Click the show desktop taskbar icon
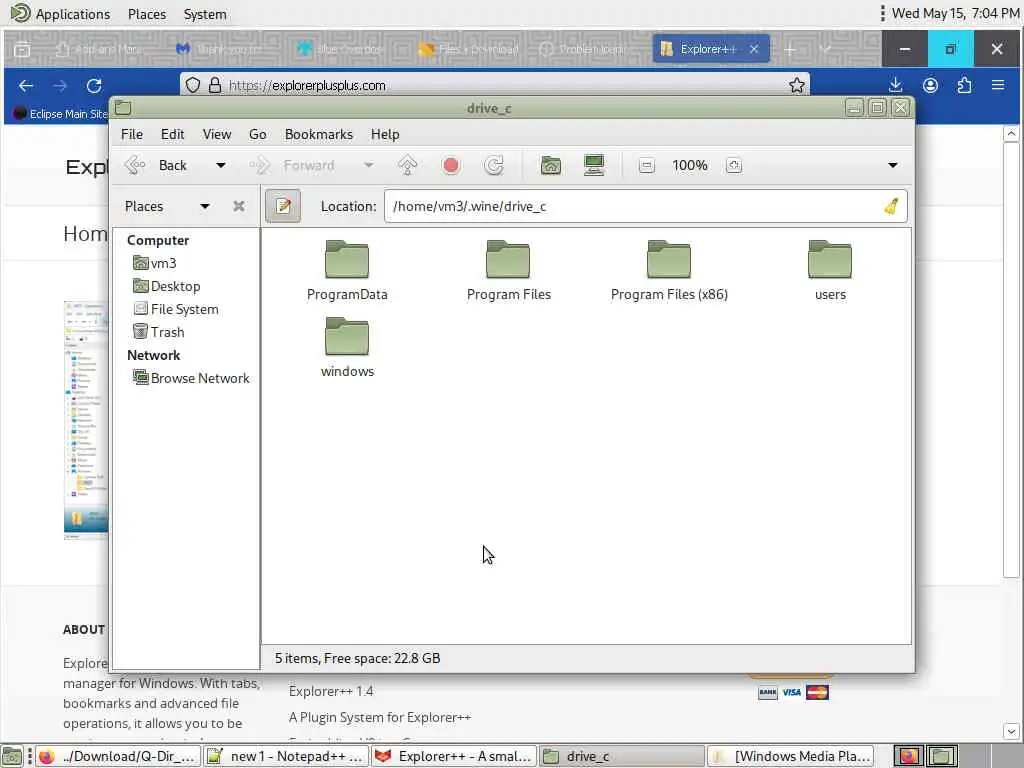The height and width of the screenshot is (768, 1024). pos(12,756)
